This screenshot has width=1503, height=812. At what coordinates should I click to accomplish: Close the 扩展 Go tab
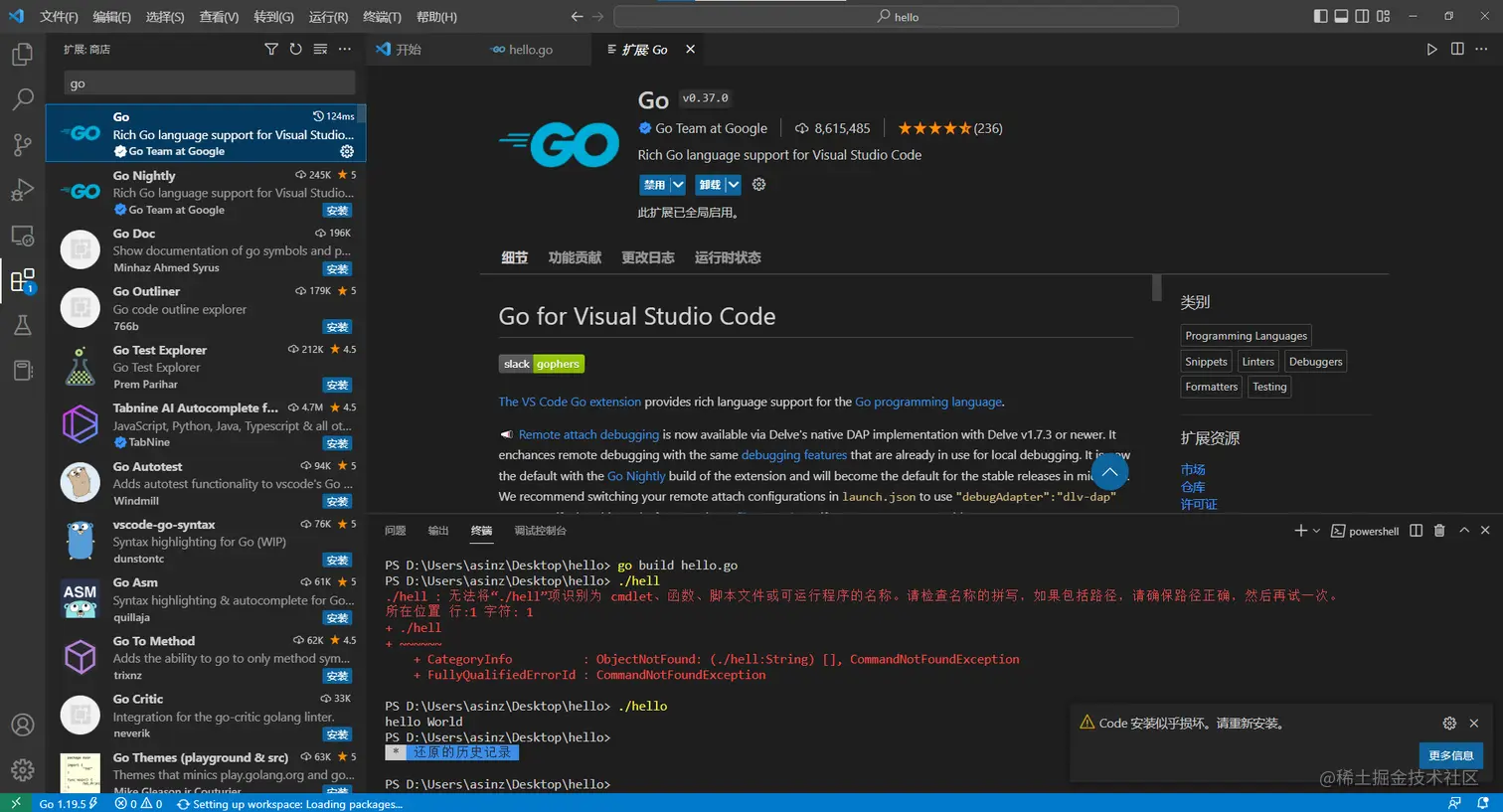pyautogui.click(x=690, y=49)
